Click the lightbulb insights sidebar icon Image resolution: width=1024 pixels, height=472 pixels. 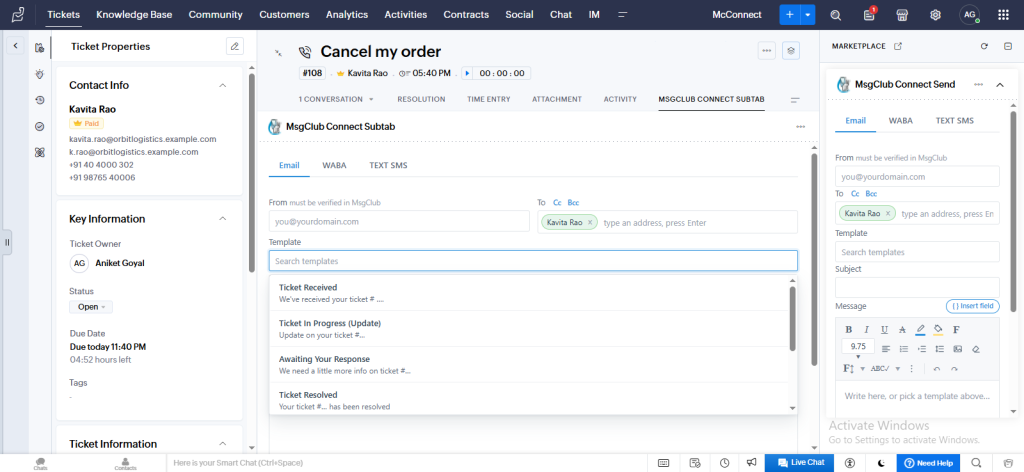coord(40,74)
